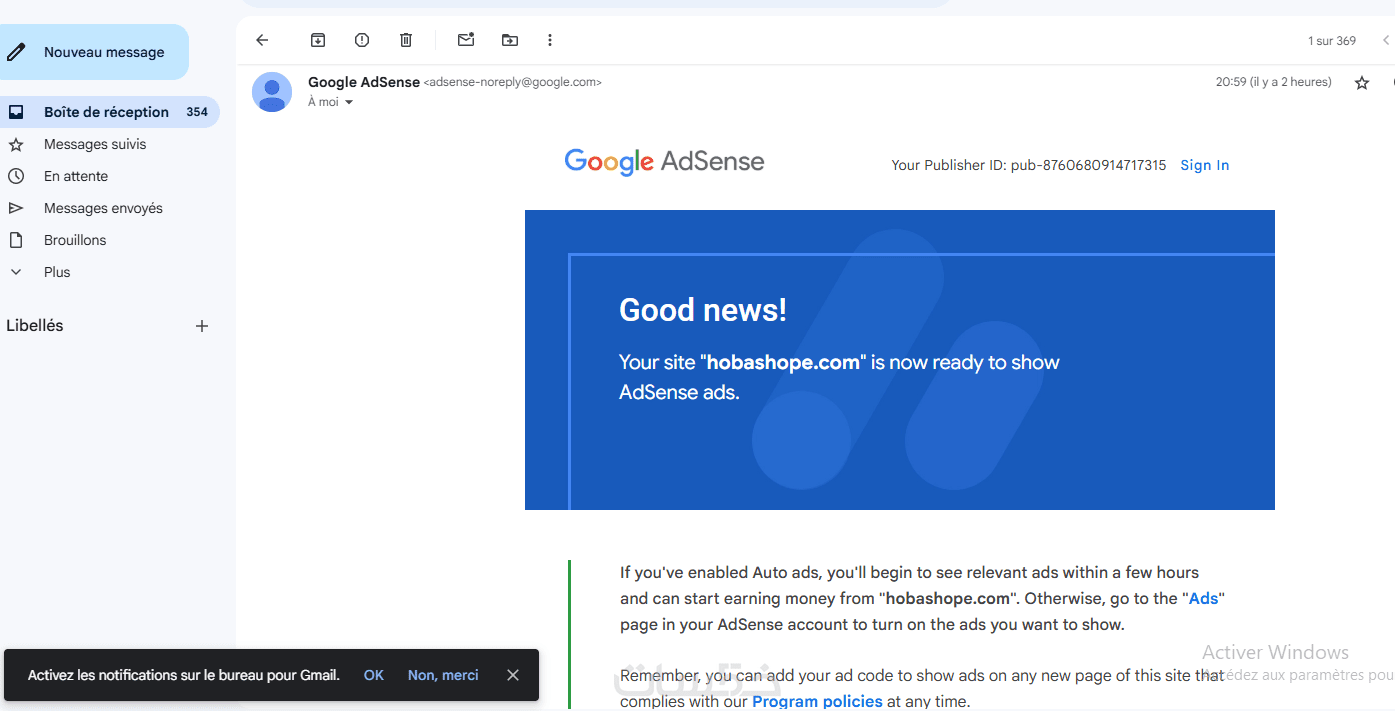This screenshot has width=1395, height=711.
Task: Create a new label with plus icon
Action: point(202,326)
